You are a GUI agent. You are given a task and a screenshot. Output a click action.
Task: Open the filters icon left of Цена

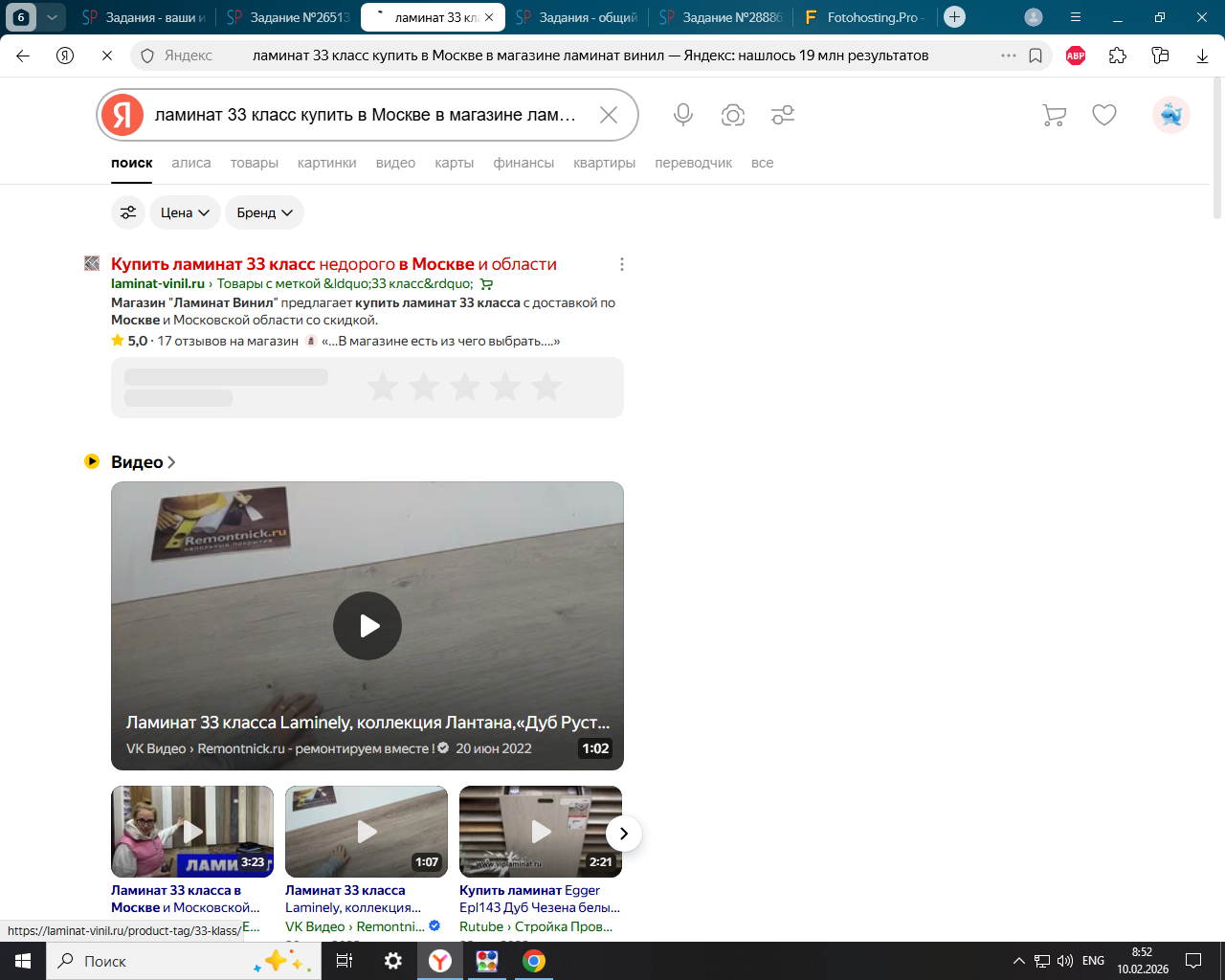pos(128,212)
